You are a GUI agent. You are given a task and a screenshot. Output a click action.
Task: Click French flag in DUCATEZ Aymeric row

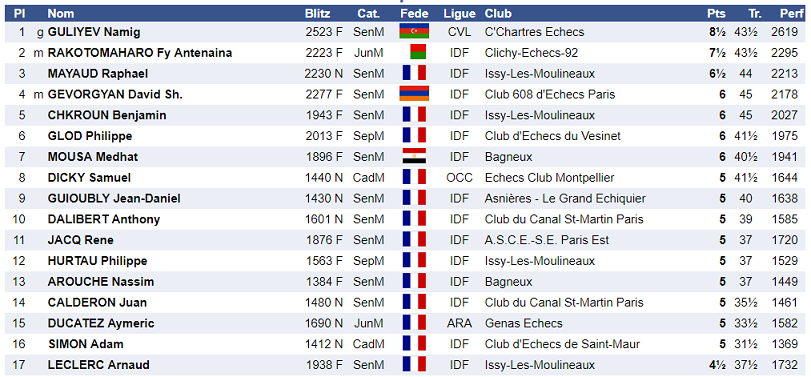pos(414,323)
